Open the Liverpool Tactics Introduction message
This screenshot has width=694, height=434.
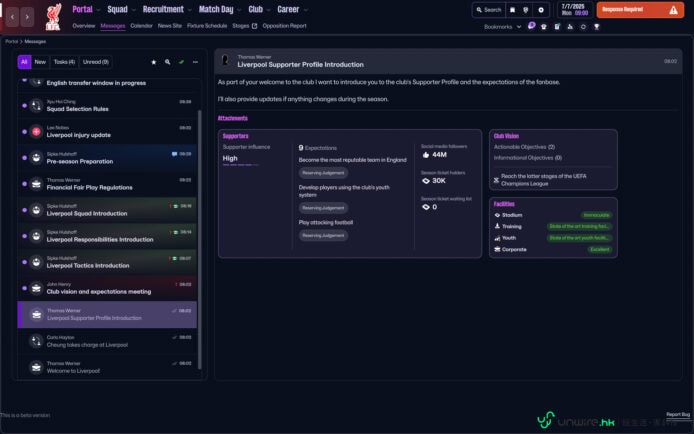pos(107,262)
